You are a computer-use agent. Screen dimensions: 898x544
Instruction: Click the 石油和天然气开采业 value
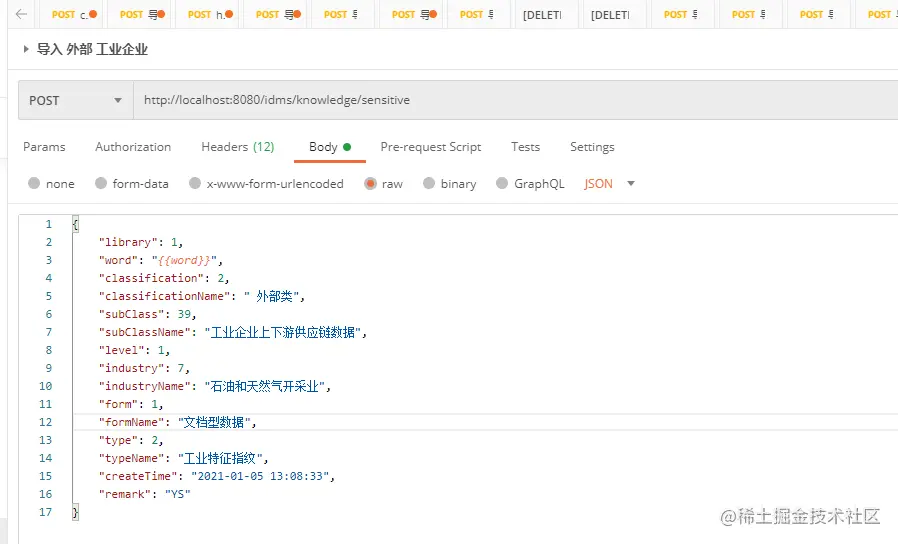(x=265, y=386)
